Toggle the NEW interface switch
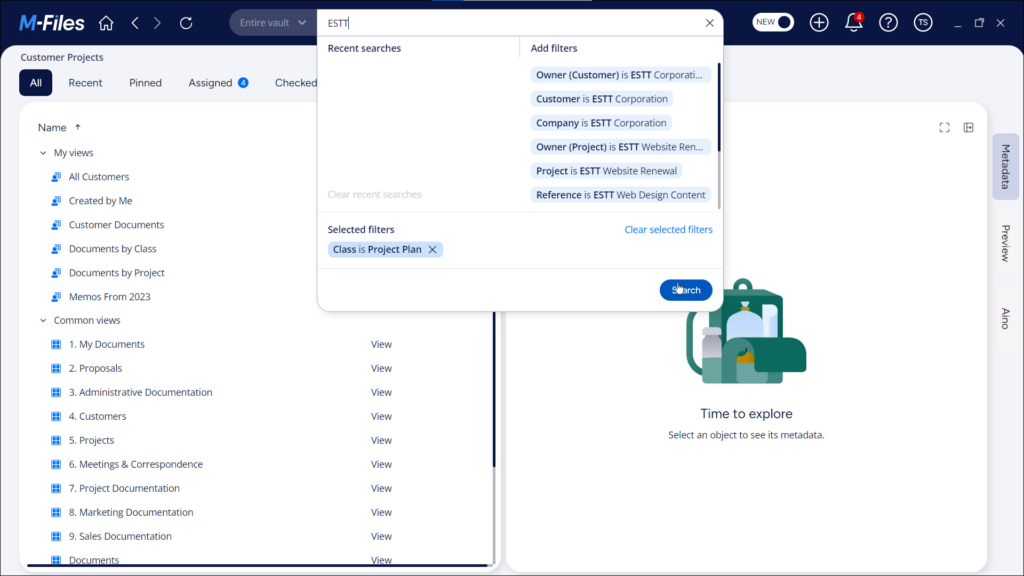Image resolution: width=1024 pixels, height=576 pixels. 772,21
